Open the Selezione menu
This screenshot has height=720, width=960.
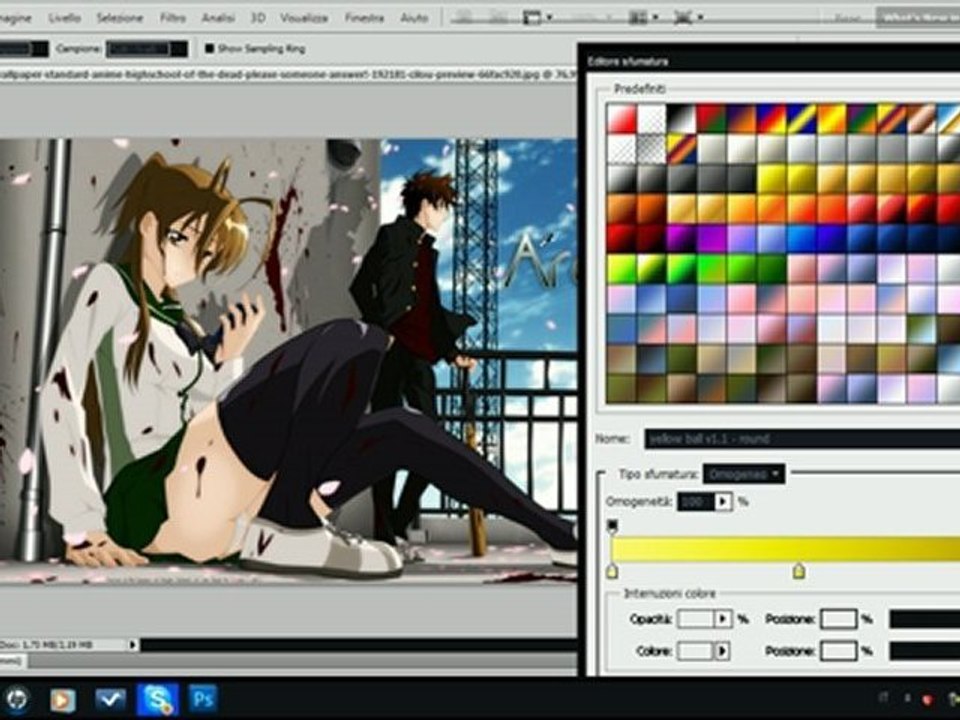[119, 18]
